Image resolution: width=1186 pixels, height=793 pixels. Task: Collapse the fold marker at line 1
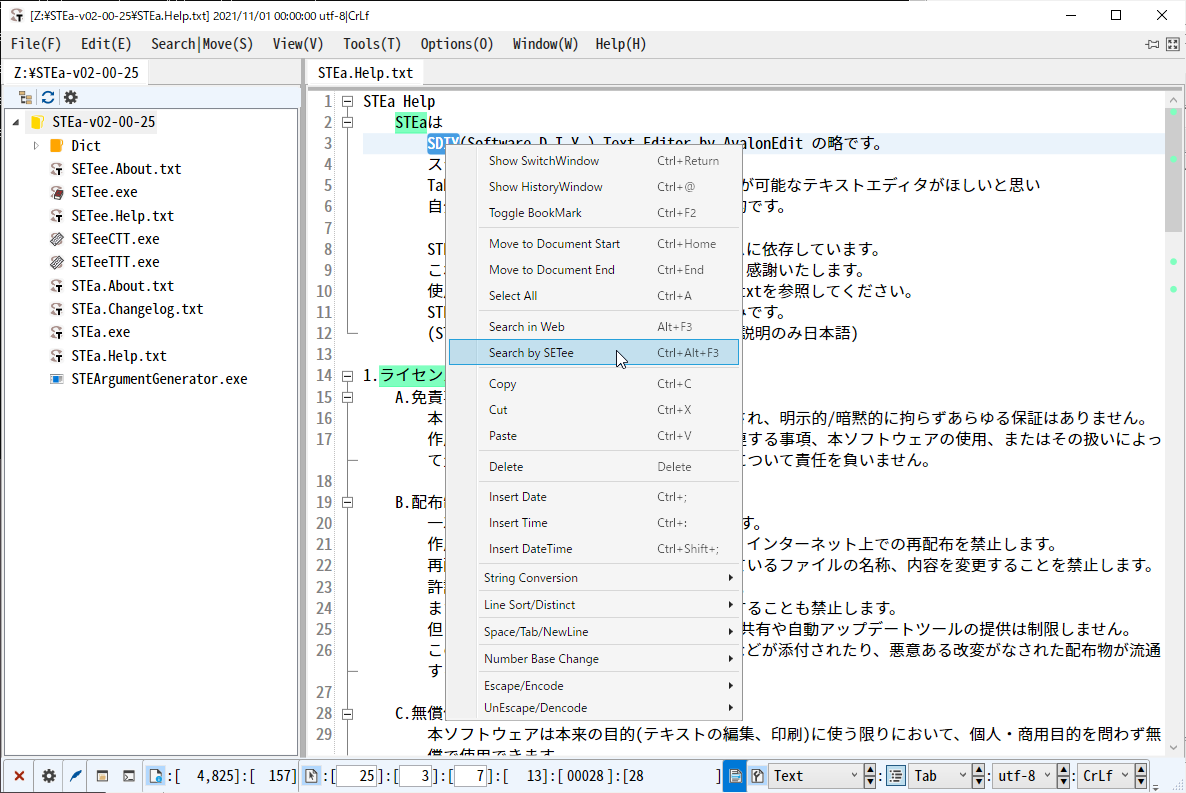click(x=347, y=101)
